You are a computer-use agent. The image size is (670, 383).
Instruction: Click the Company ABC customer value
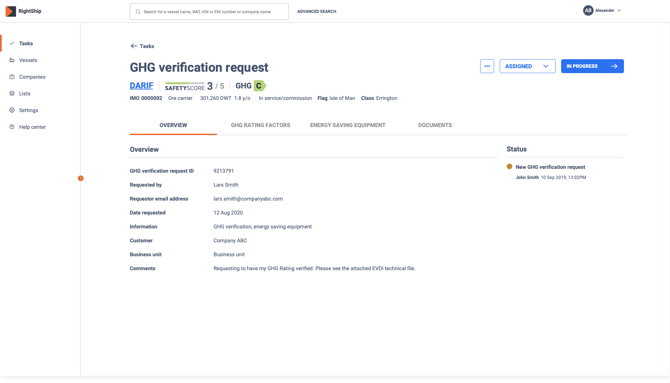coord(230,241)
